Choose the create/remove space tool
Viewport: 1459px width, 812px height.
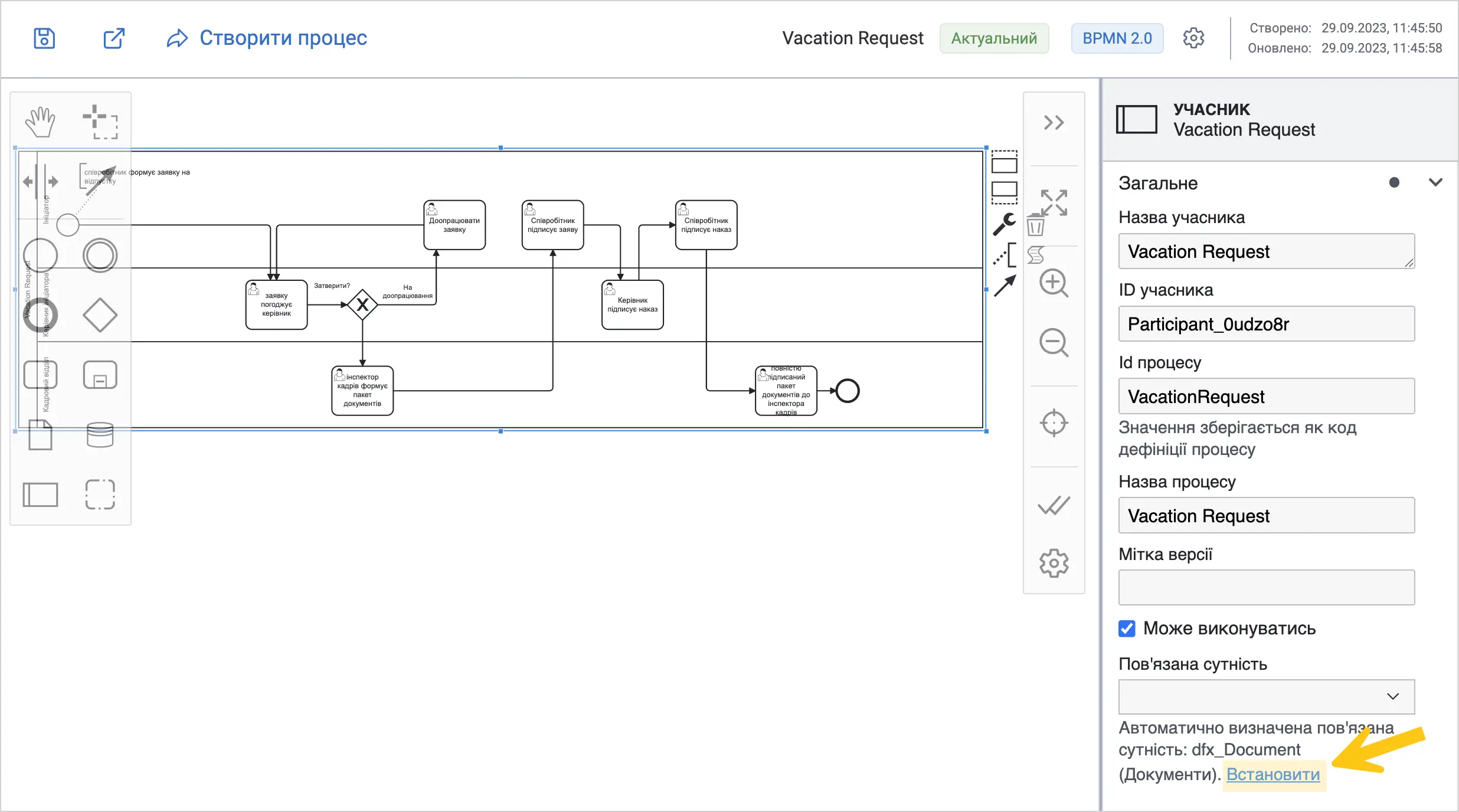pyautogui.click(x=40, y=181)
